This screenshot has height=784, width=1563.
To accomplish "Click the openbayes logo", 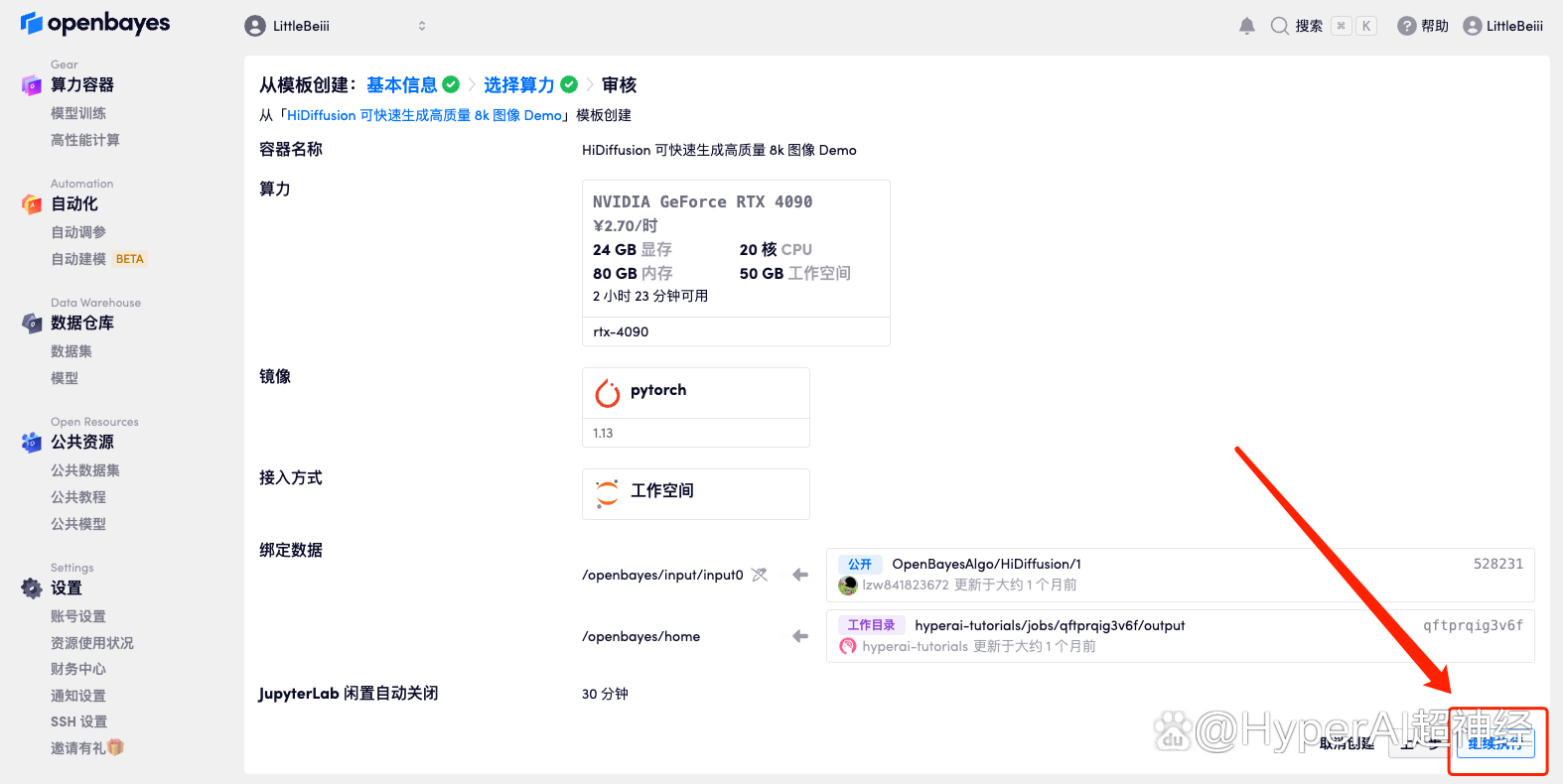I will click(95, 23).
